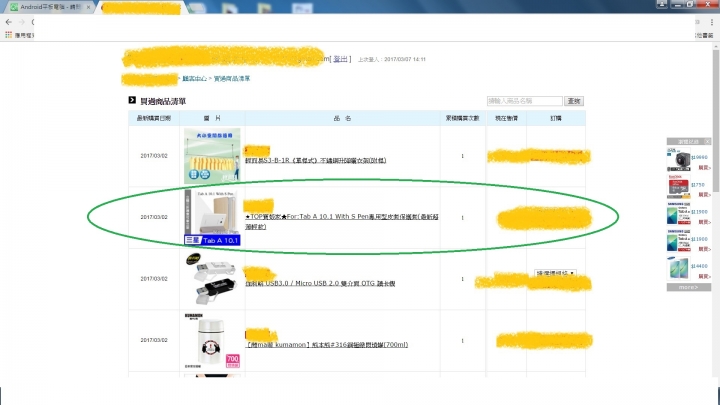The width and height of the screenshot is (720, 405).
Task: Open the Tab A 10.1 With S Pen case link
Action: point(342,221)
